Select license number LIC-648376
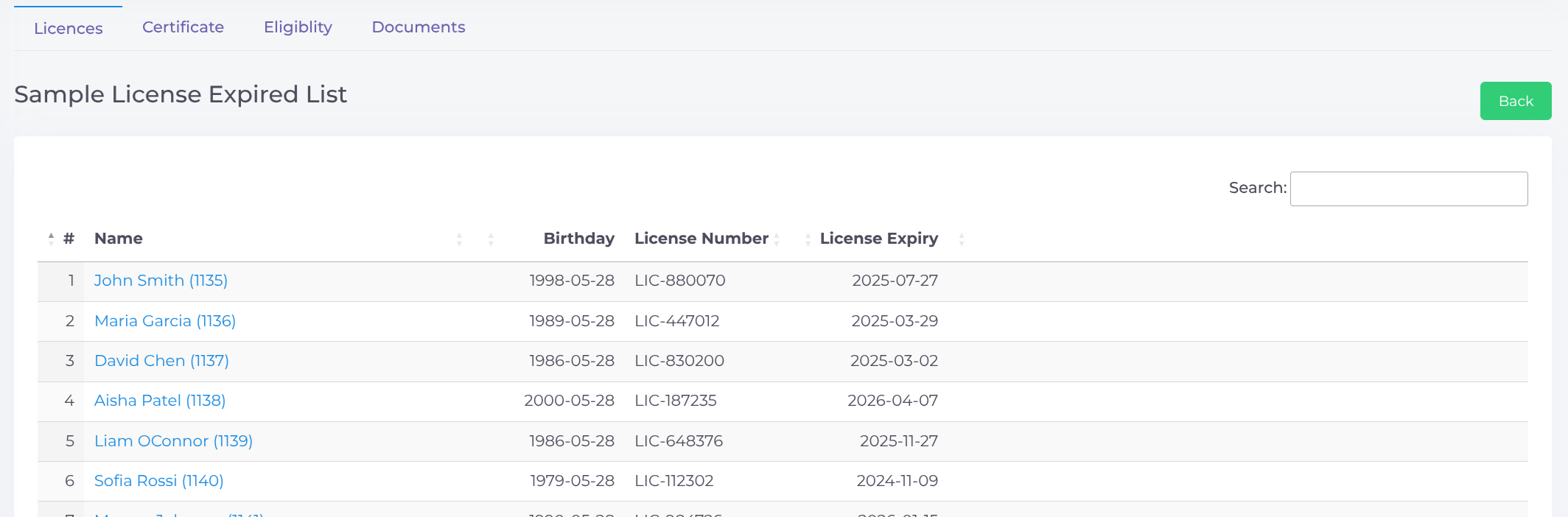The width and height of the screenshot is (1568, 517). 679,441
